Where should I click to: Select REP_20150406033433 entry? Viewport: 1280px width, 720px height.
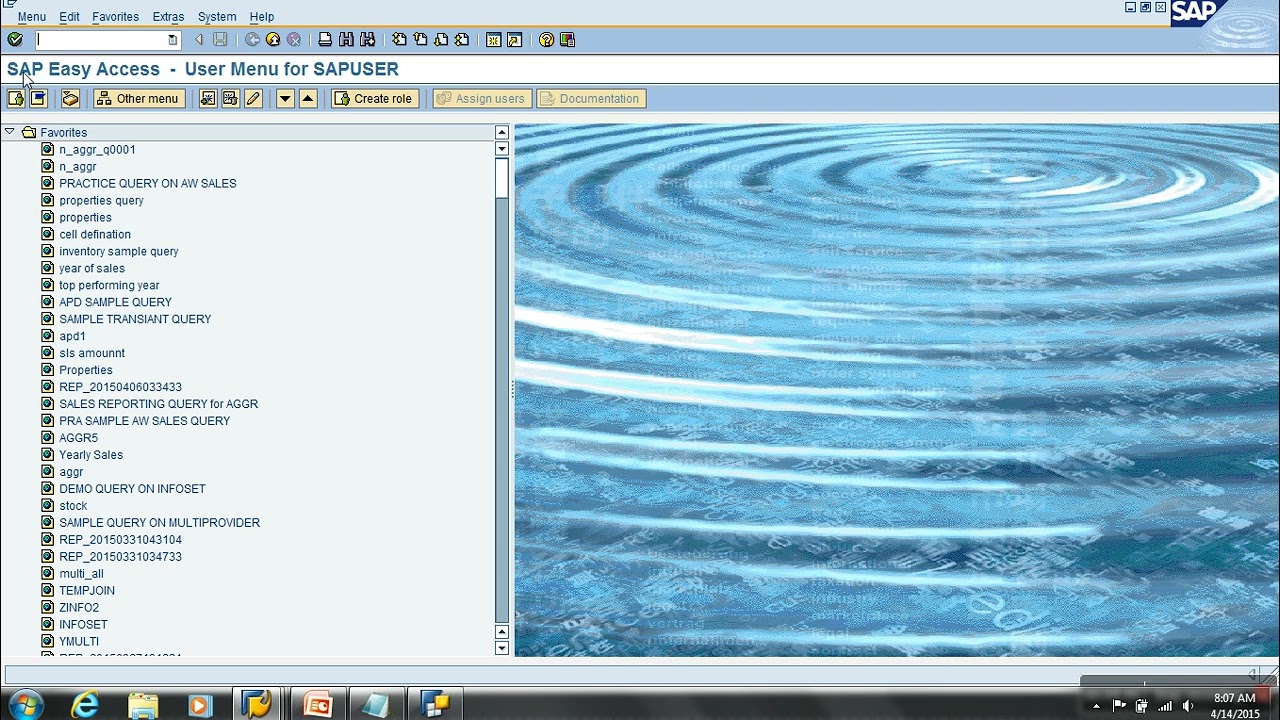[120, 387]
